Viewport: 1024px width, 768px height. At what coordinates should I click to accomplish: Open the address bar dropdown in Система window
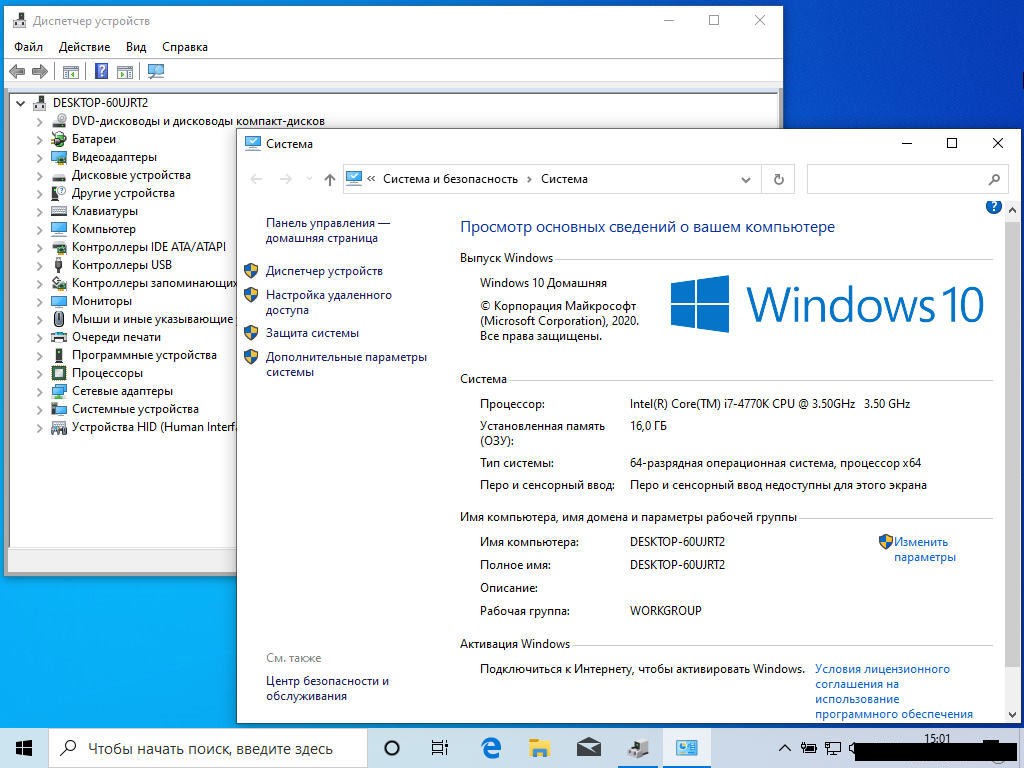tap(746, 180)
